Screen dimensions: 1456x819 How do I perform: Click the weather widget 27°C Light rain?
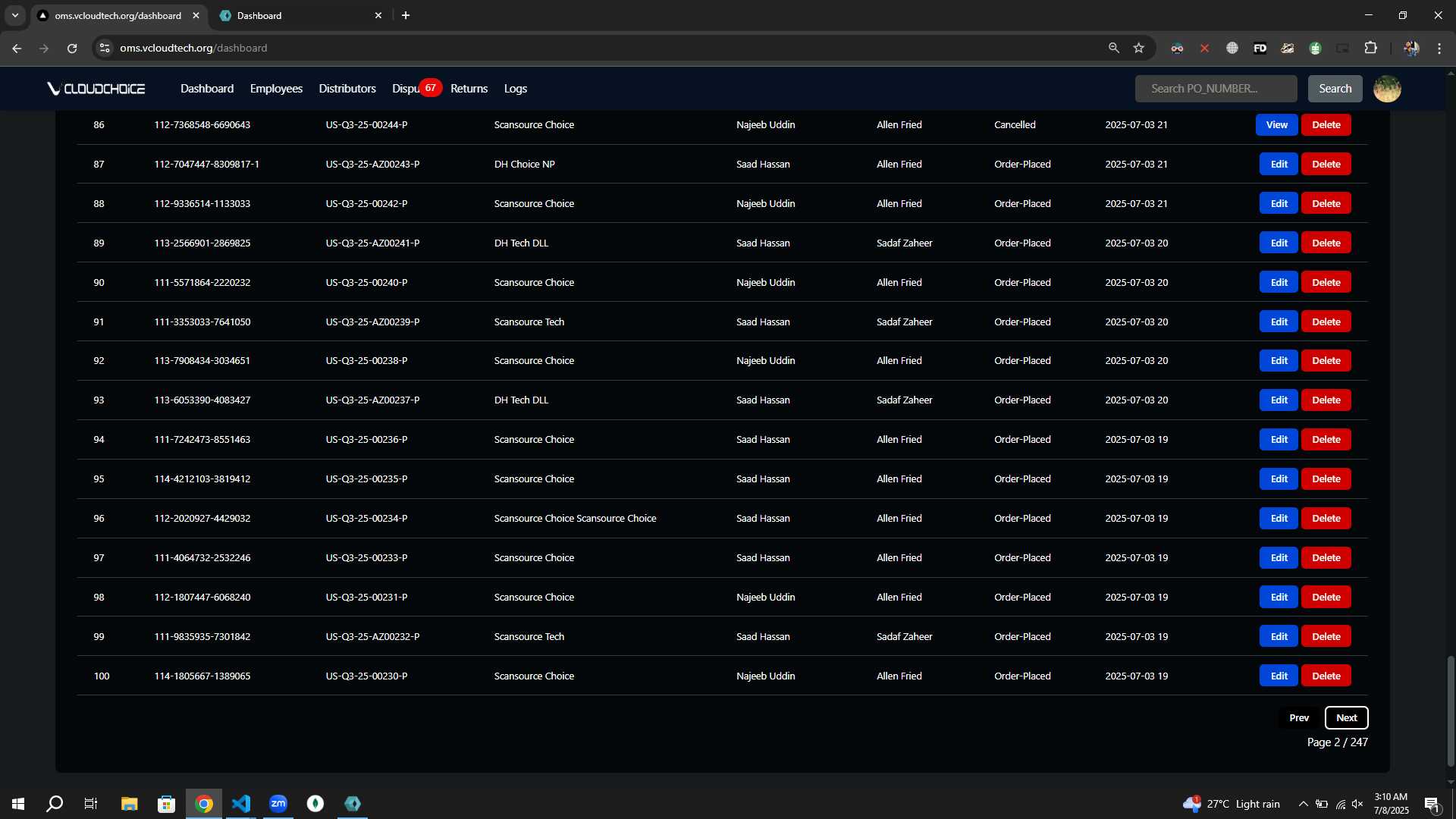point(1231,804)
